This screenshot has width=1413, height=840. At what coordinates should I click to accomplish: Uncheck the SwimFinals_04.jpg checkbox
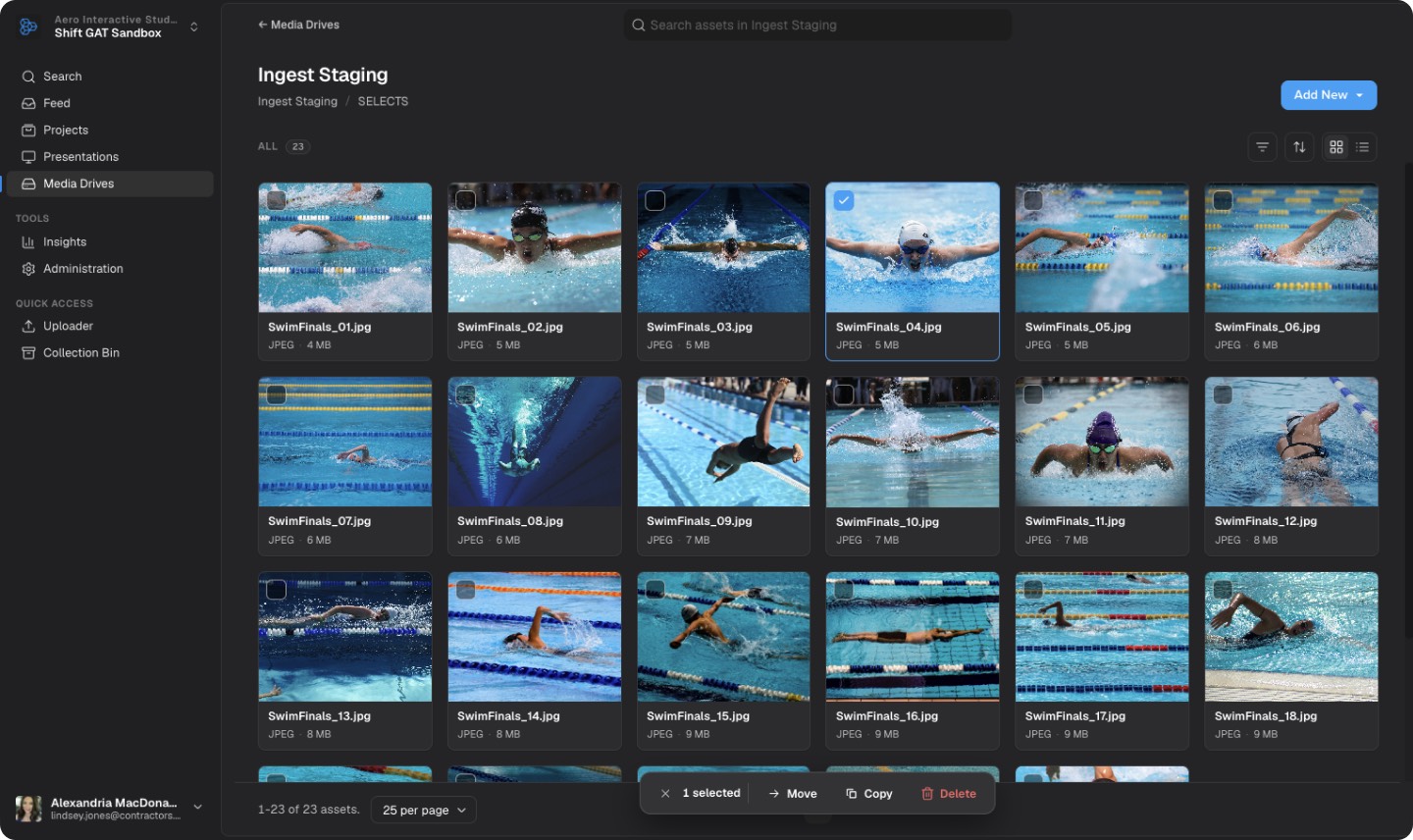[x=844, y=200]
